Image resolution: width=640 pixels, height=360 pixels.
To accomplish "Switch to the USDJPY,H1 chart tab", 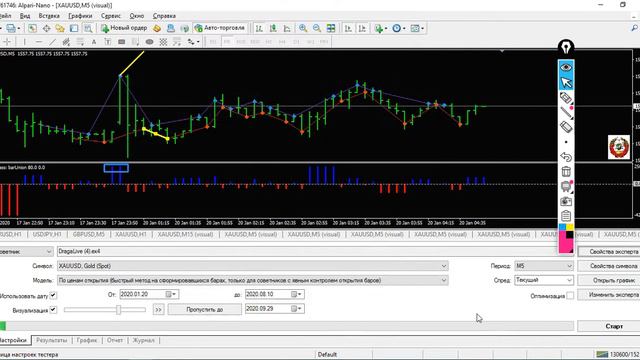I will (x=47, y=234).
